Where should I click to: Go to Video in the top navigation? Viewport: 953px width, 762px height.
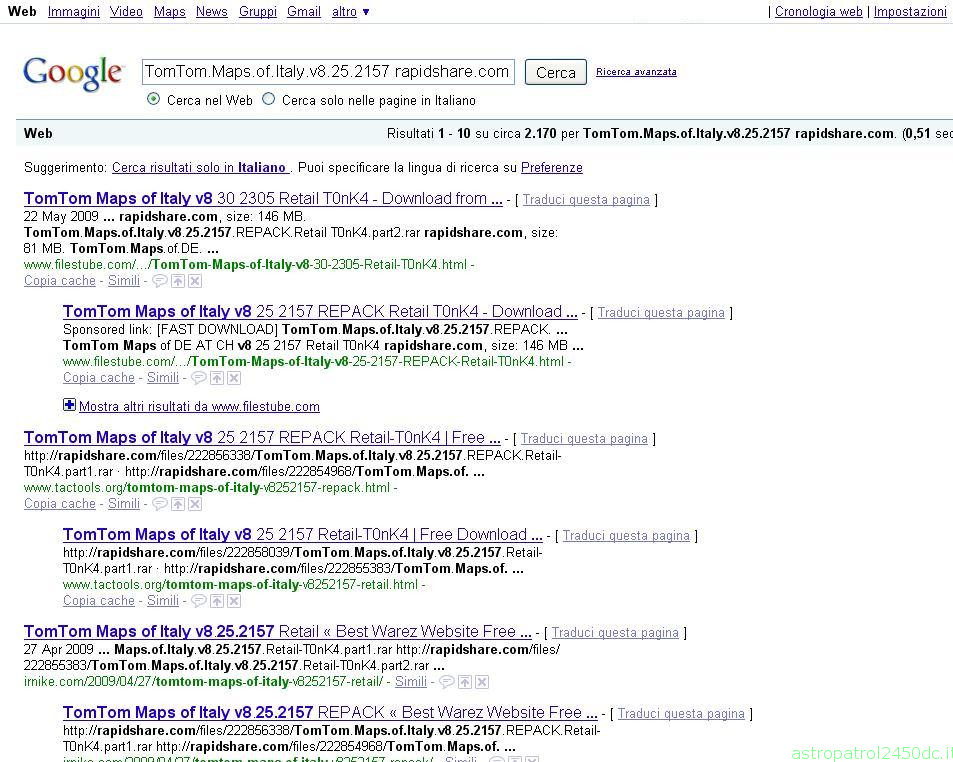(126, 12)
